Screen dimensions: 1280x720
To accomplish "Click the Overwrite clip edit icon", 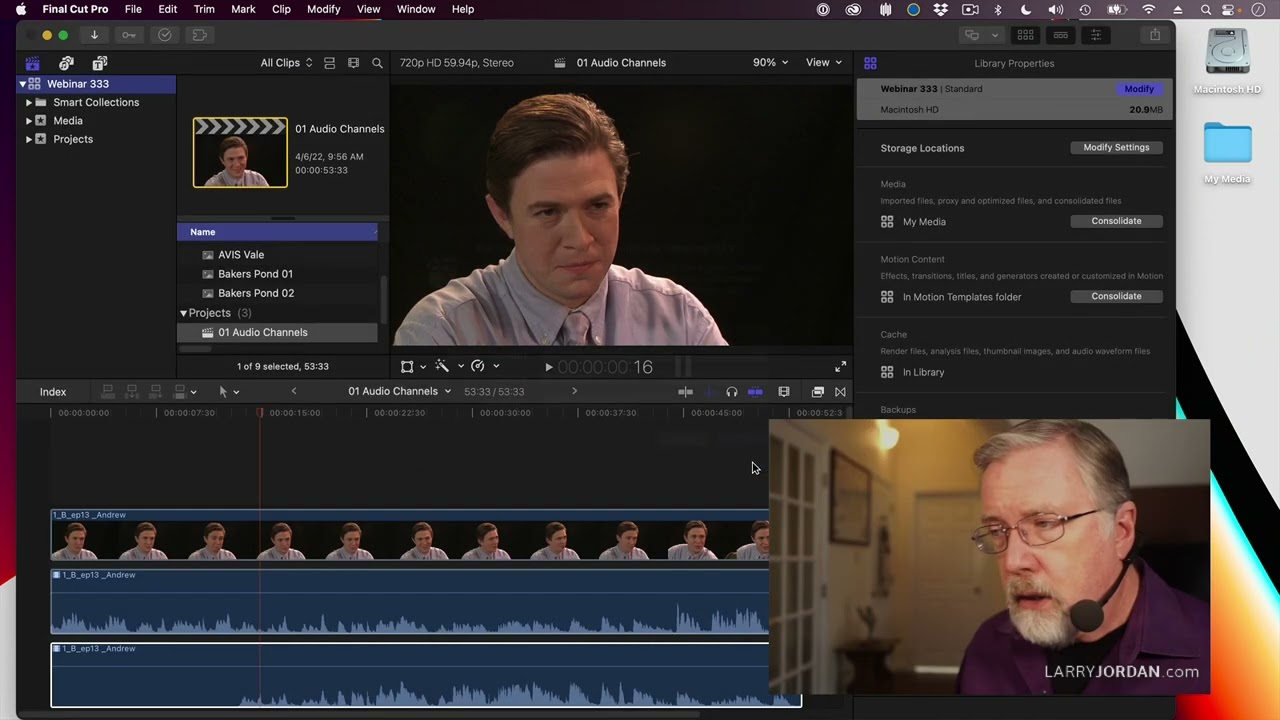I will (180, 392).
